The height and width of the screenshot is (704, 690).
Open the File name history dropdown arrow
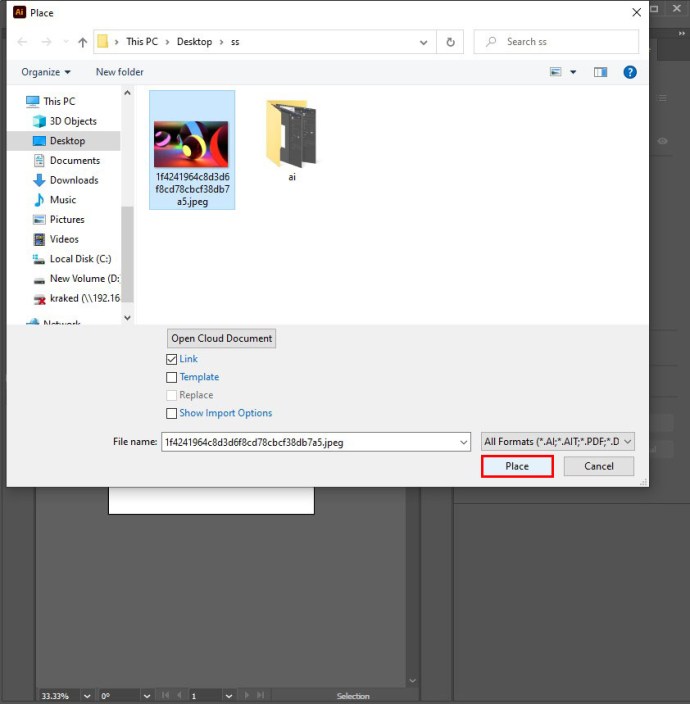[x=463, y=441]
